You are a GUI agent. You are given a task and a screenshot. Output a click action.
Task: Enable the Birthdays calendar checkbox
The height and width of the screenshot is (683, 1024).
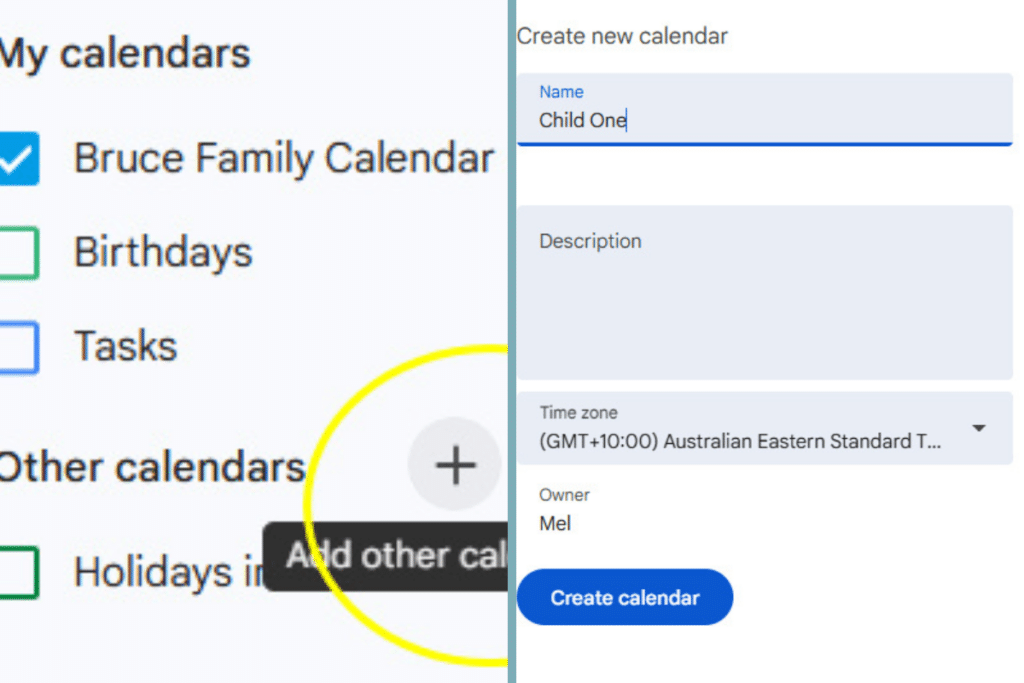click(20, 252)
